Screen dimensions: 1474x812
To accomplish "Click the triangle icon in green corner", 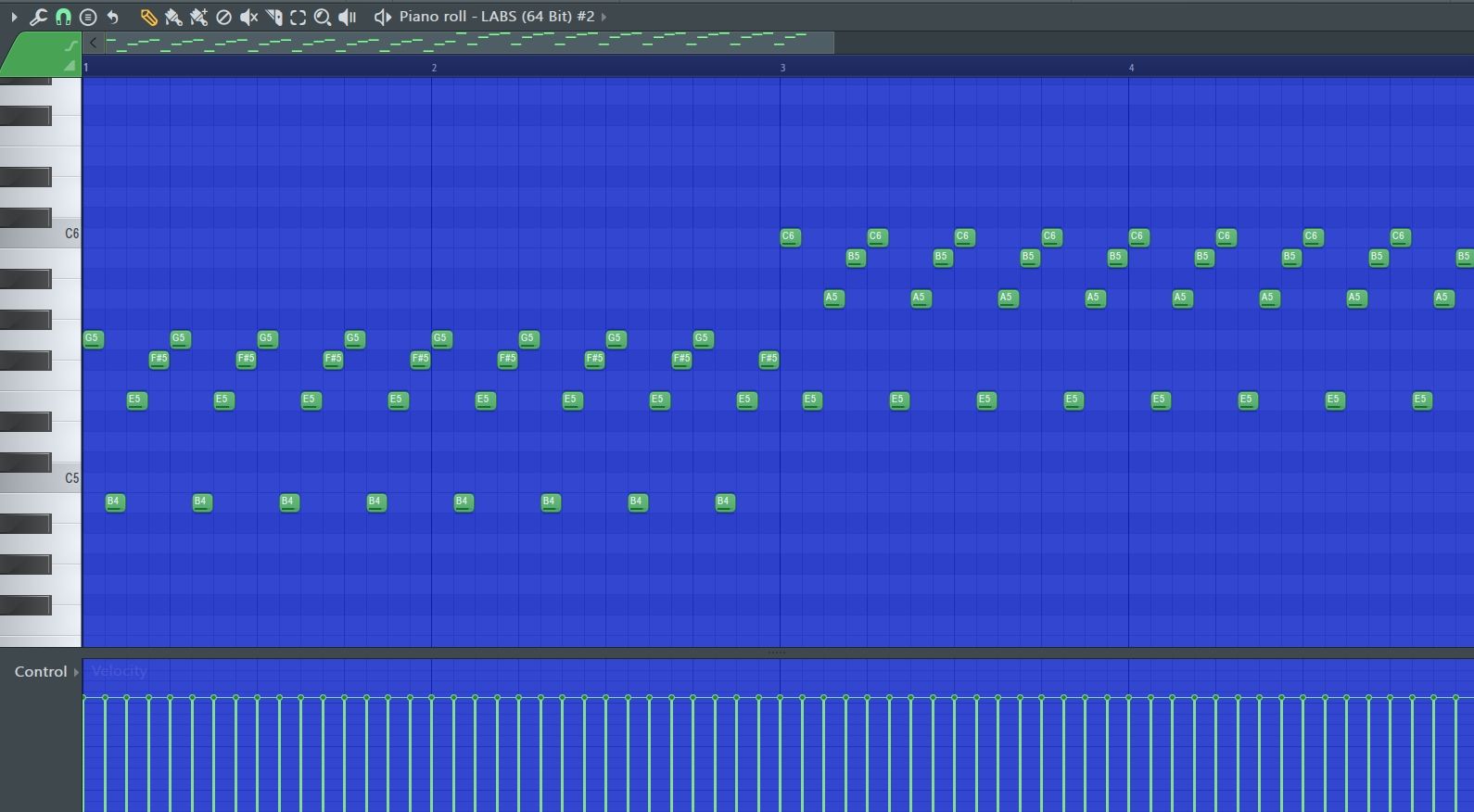I will click(x=70, y=66).
